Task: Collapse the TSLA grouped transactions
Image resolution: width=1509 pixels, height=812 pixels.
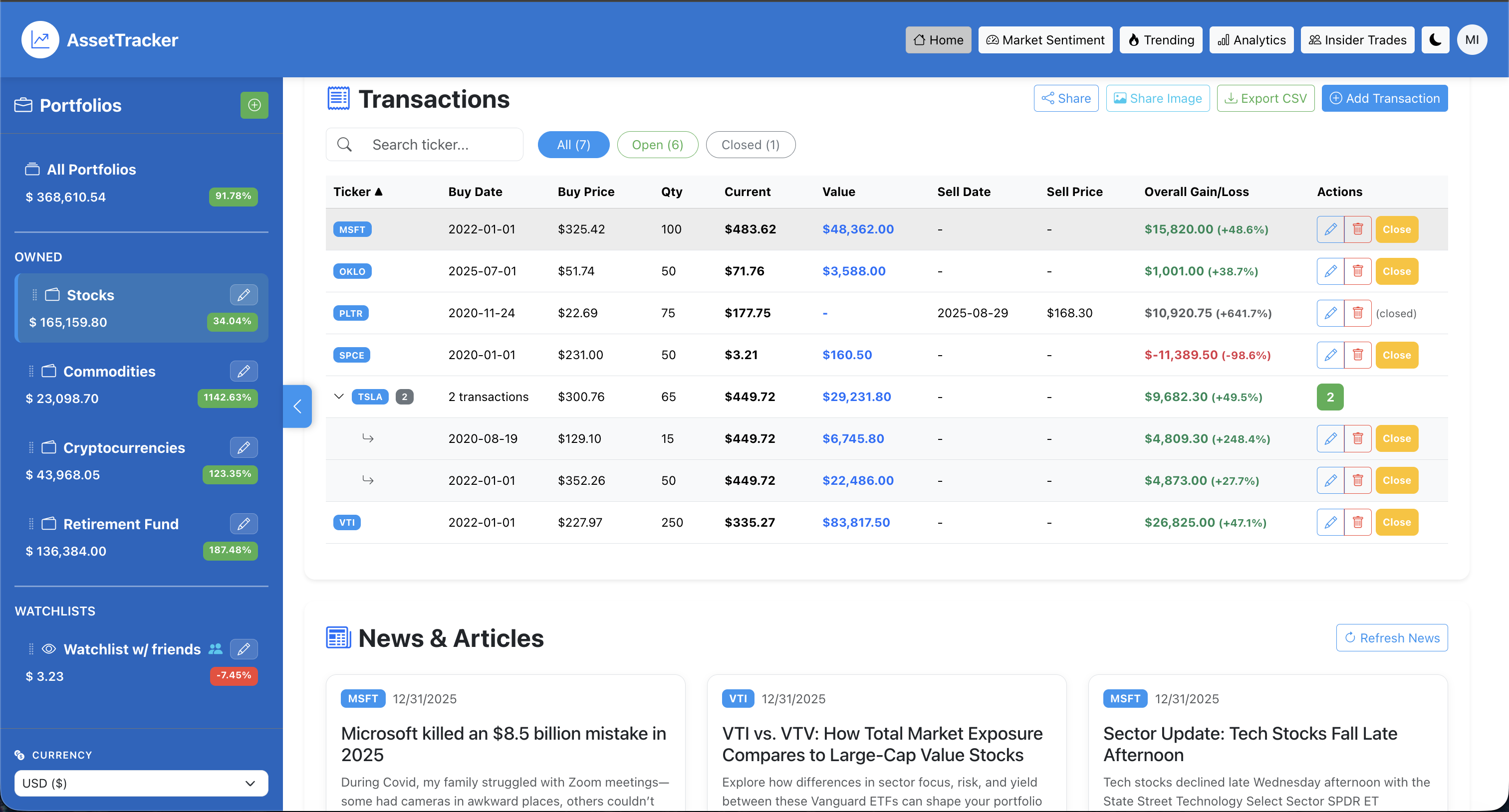Action: [x=339, y=397]
